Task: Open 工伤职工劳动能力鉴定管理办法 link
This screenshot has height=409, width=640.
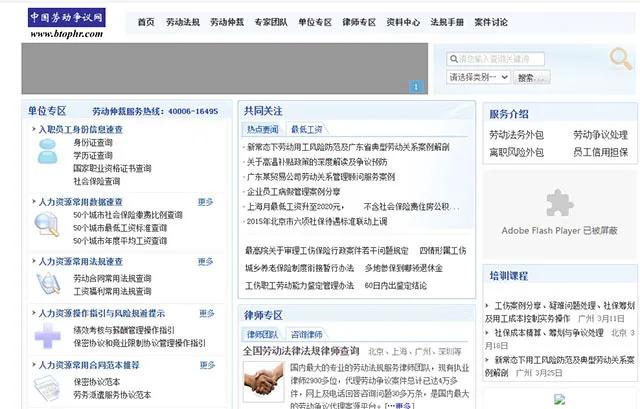Action: 299,286
